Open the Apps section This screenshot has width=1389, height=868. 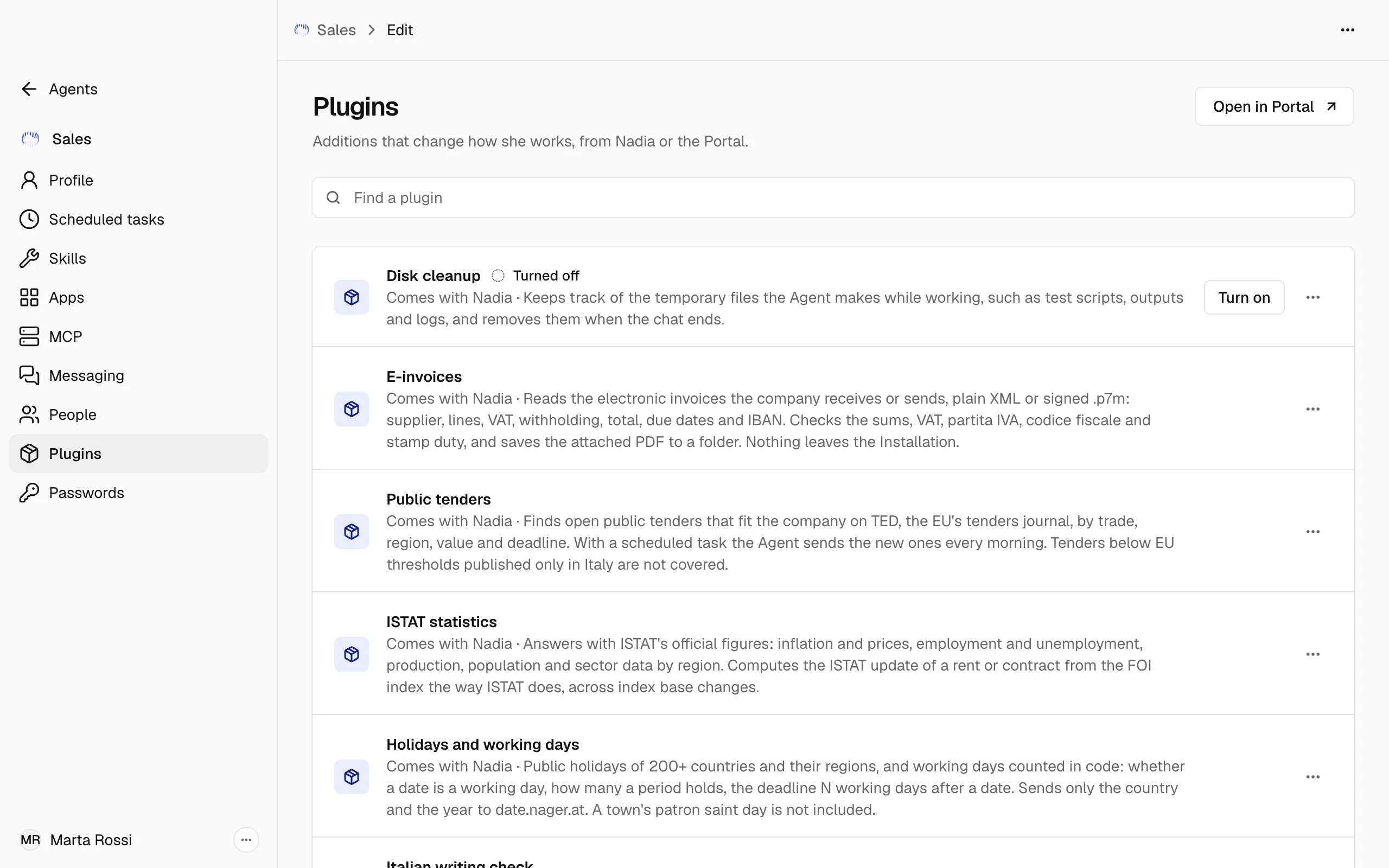pyautogui.click(x=138, y=297)
